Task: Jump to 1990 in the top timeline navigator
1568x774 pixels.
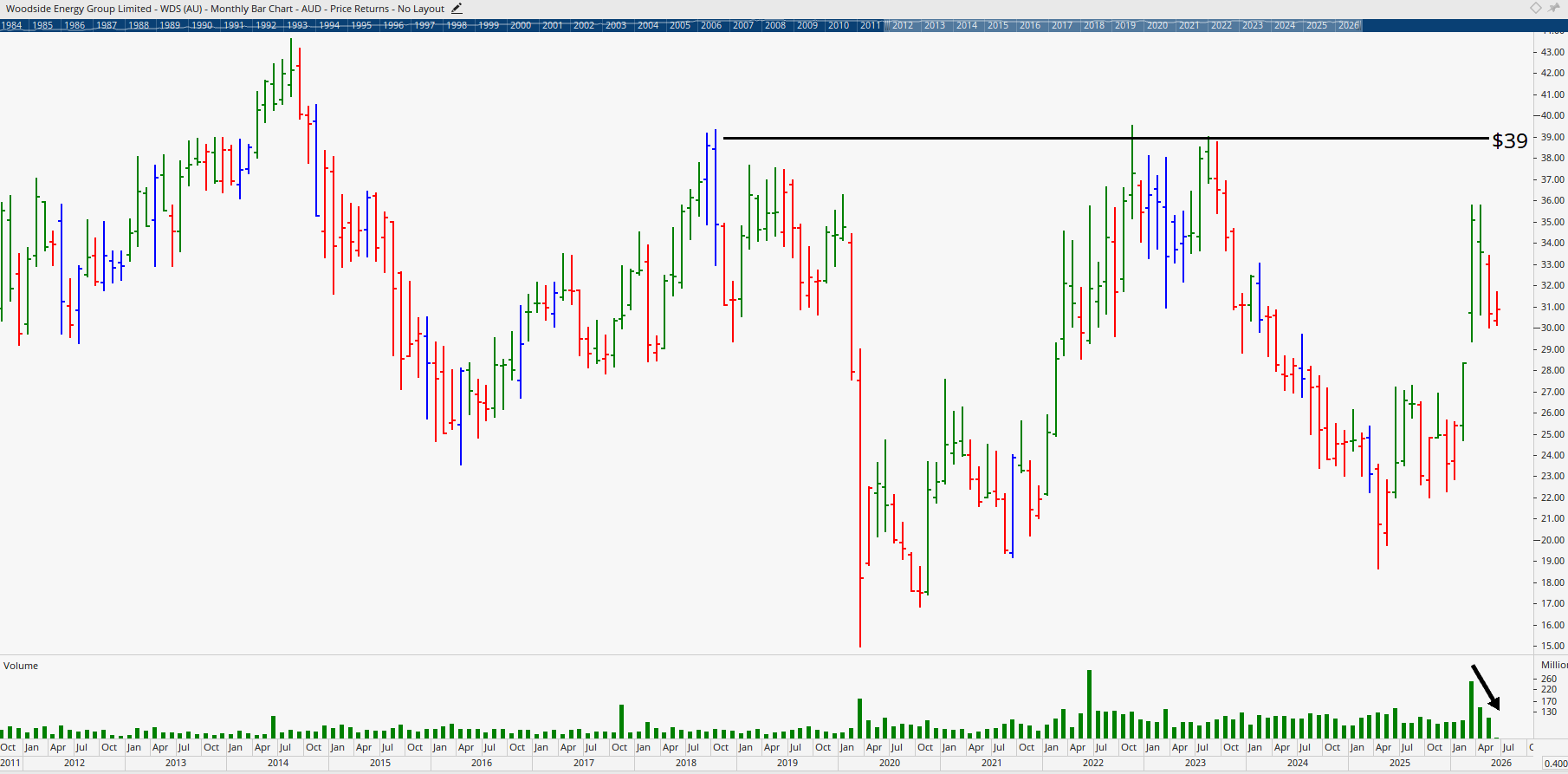Action: click(x=202, y=25)
